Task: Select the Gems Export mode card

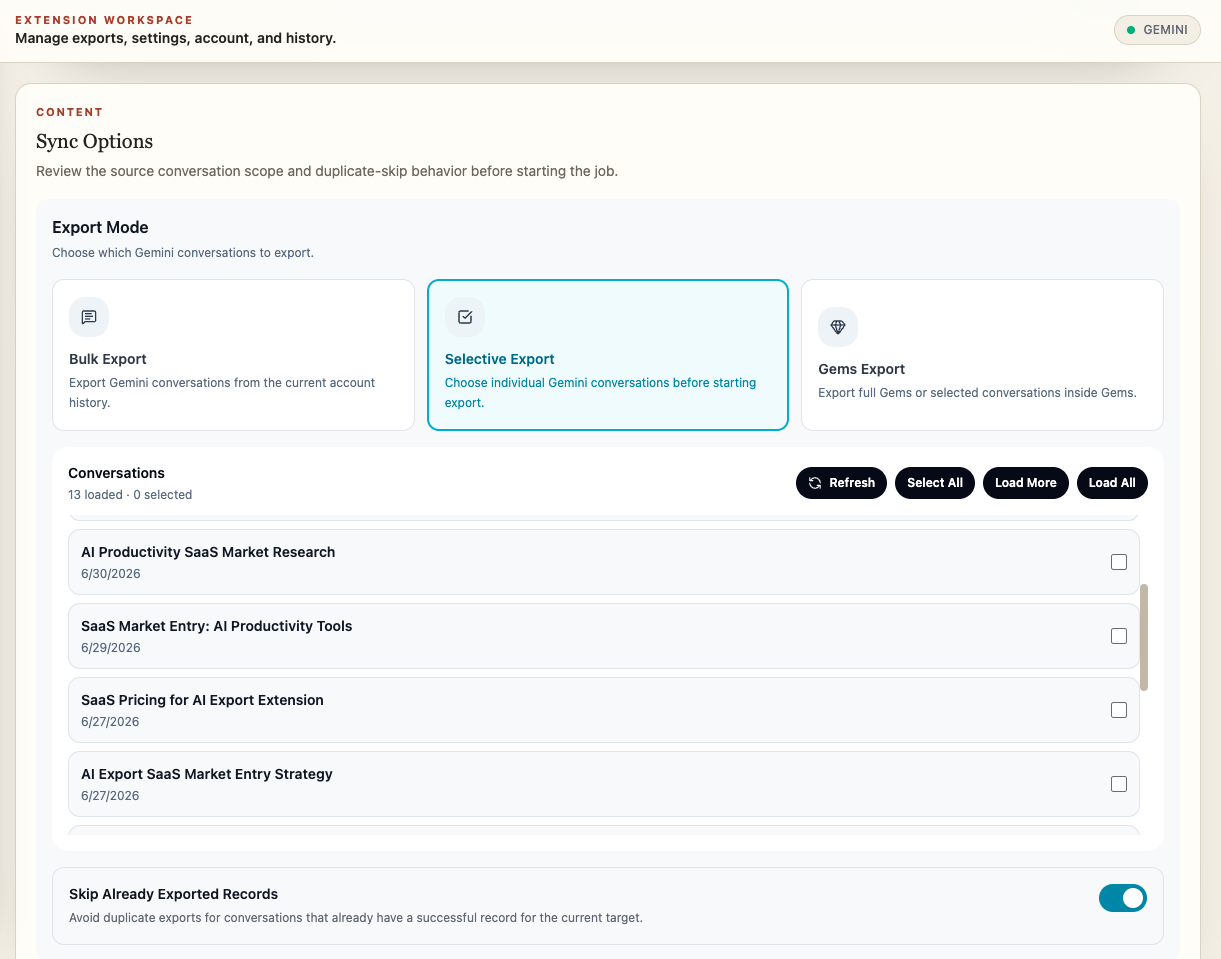Action: [x=982, y=355]
